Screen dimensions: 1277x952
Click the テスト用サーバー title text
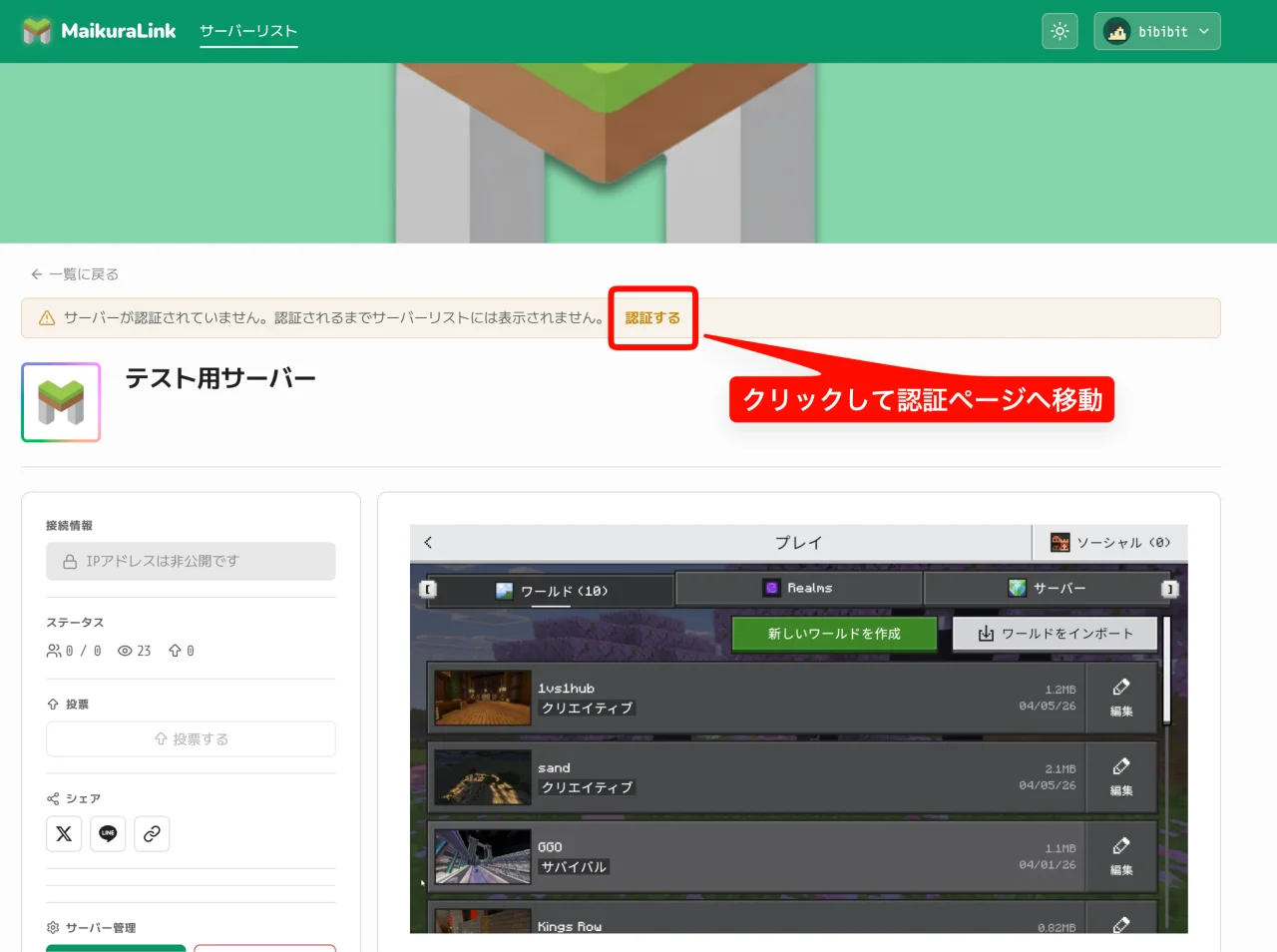click(220, 378)
